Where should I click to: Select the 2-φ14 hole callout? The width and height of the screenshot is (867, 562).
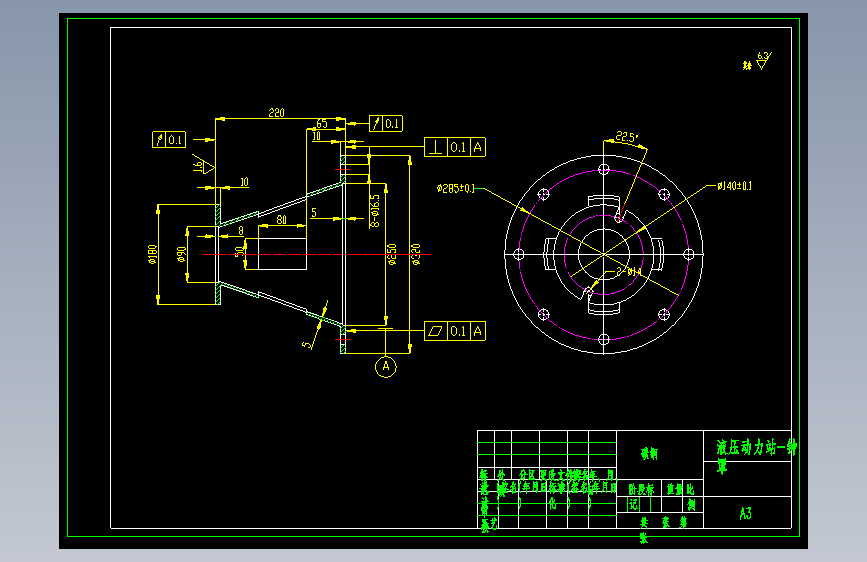point(629,272)
